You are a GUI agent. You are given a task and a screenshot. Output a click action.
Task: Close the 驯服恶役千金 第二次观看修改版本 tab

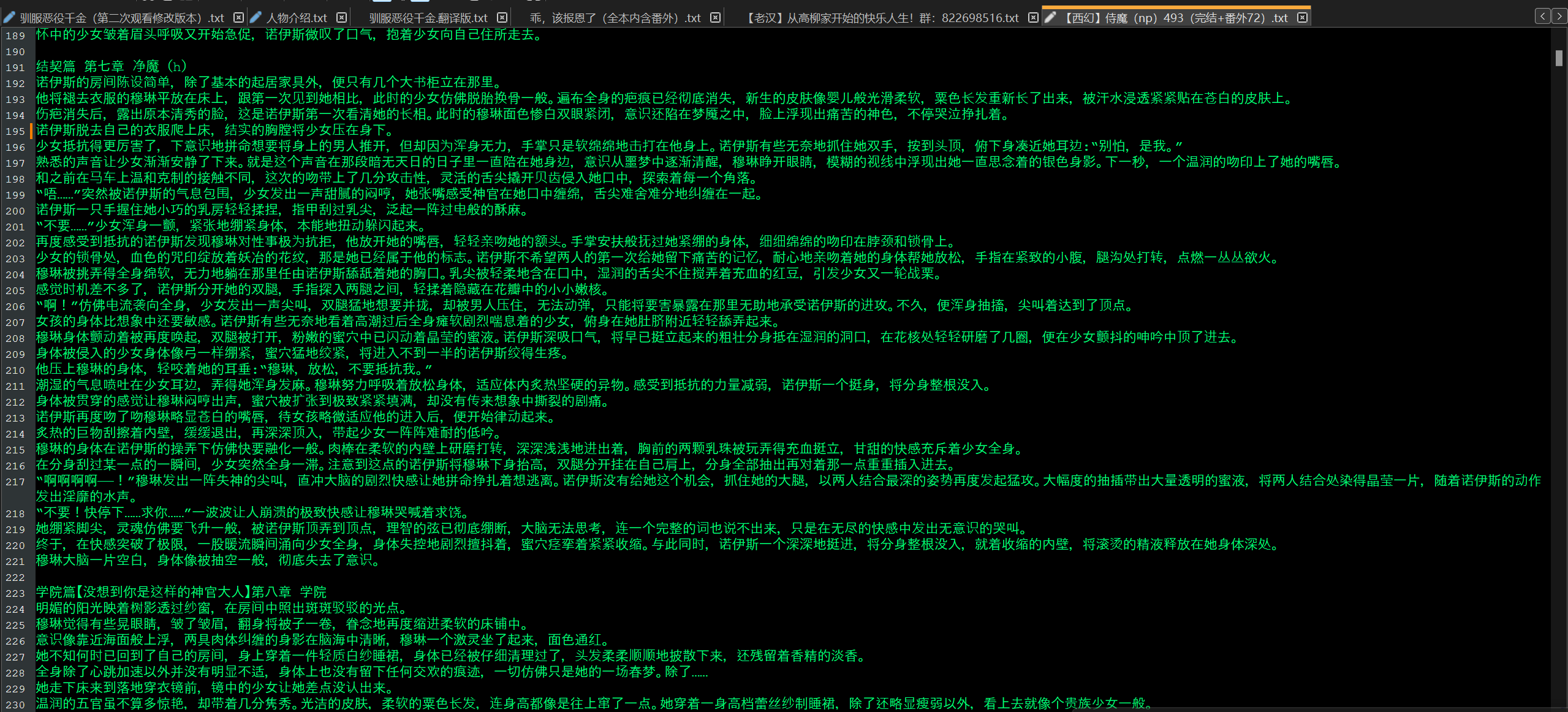tap(239, 18)
